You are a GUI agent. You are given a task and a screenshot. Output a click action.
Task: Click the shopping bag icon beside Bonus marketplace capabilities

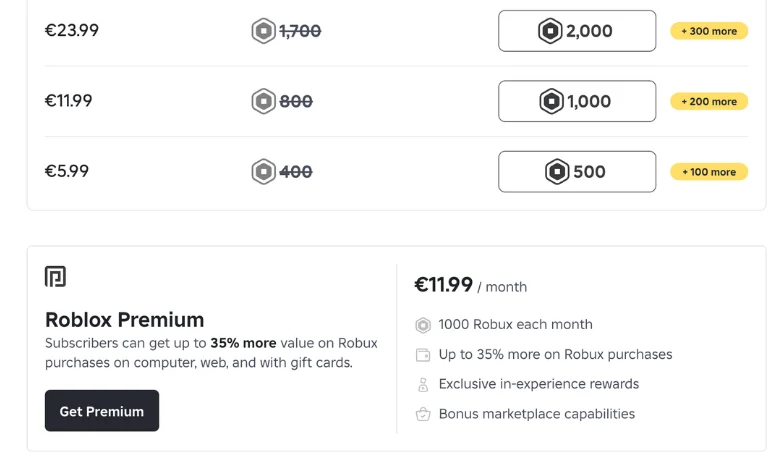tap(423, 414)
